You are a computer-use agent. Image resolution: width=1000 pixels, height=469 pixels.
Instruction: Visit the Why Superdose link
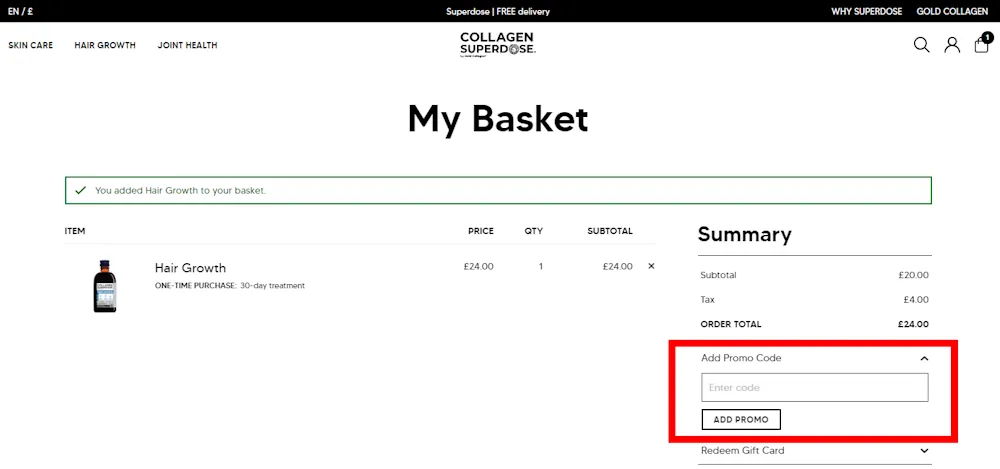point(866,11)
